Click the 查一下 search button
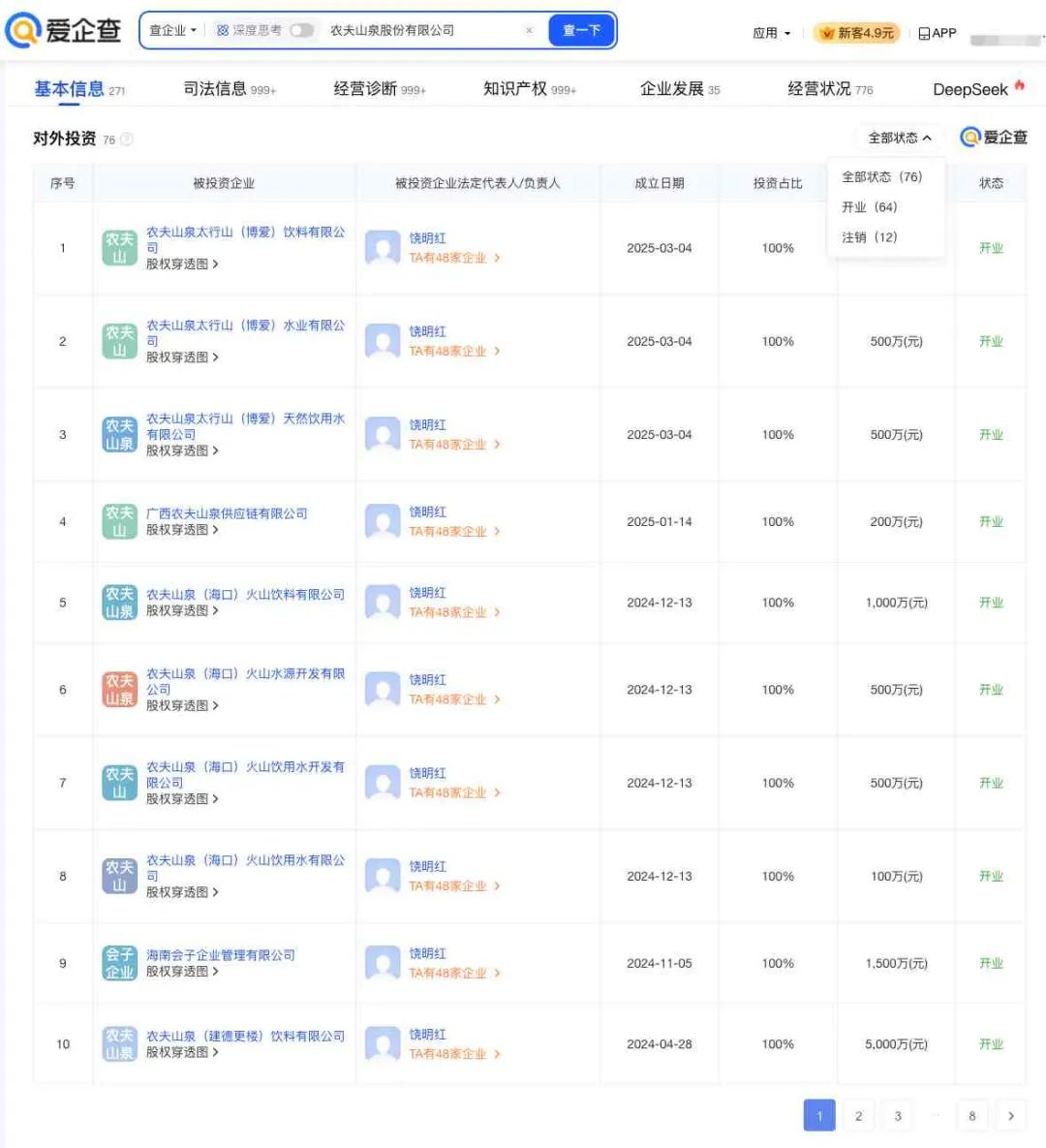Image resolution: width=1046 pixels, height=1148 pixels. (581, 30)
